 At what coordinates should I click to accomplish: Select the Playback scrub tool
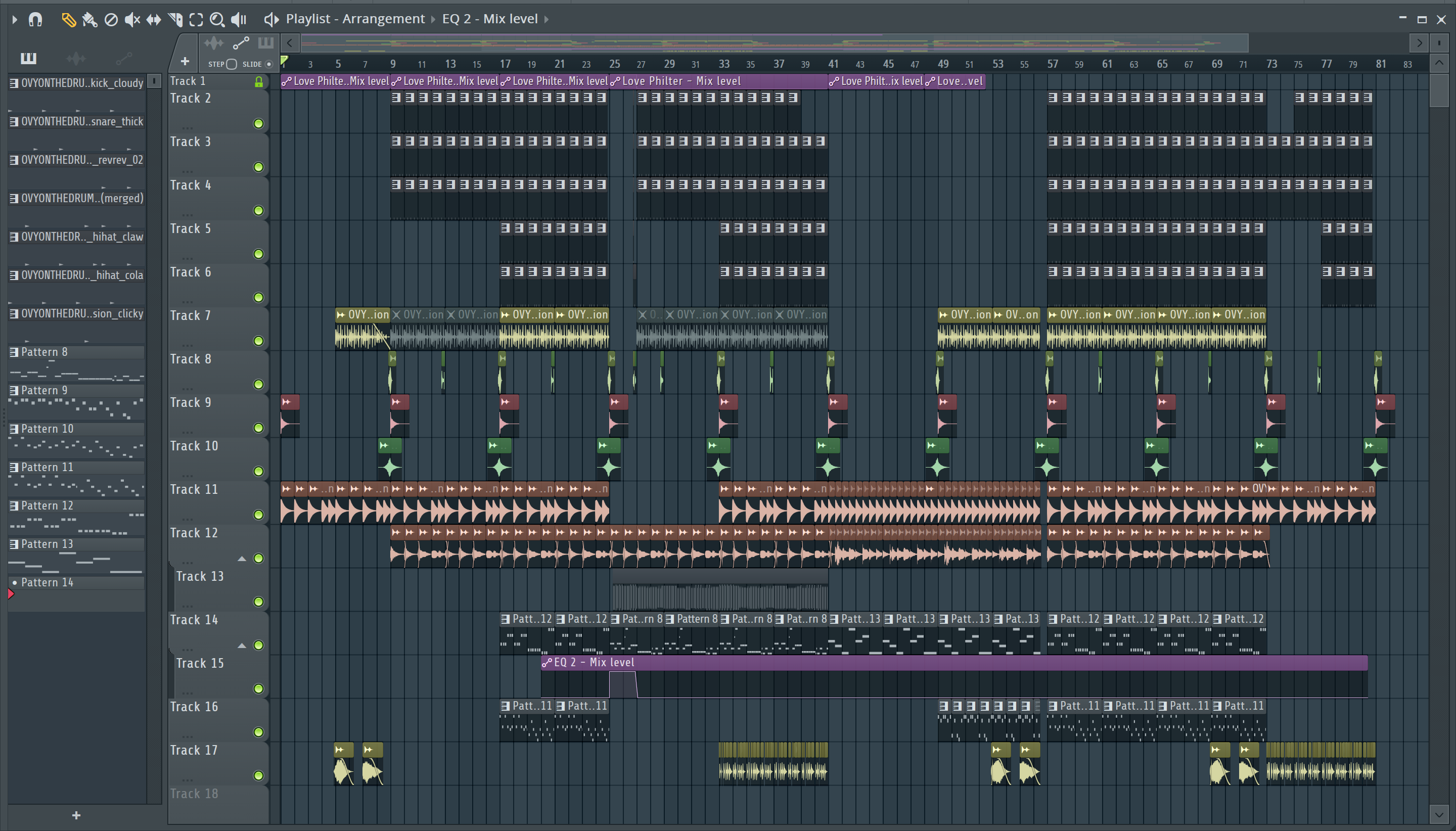tap(239, 20)
